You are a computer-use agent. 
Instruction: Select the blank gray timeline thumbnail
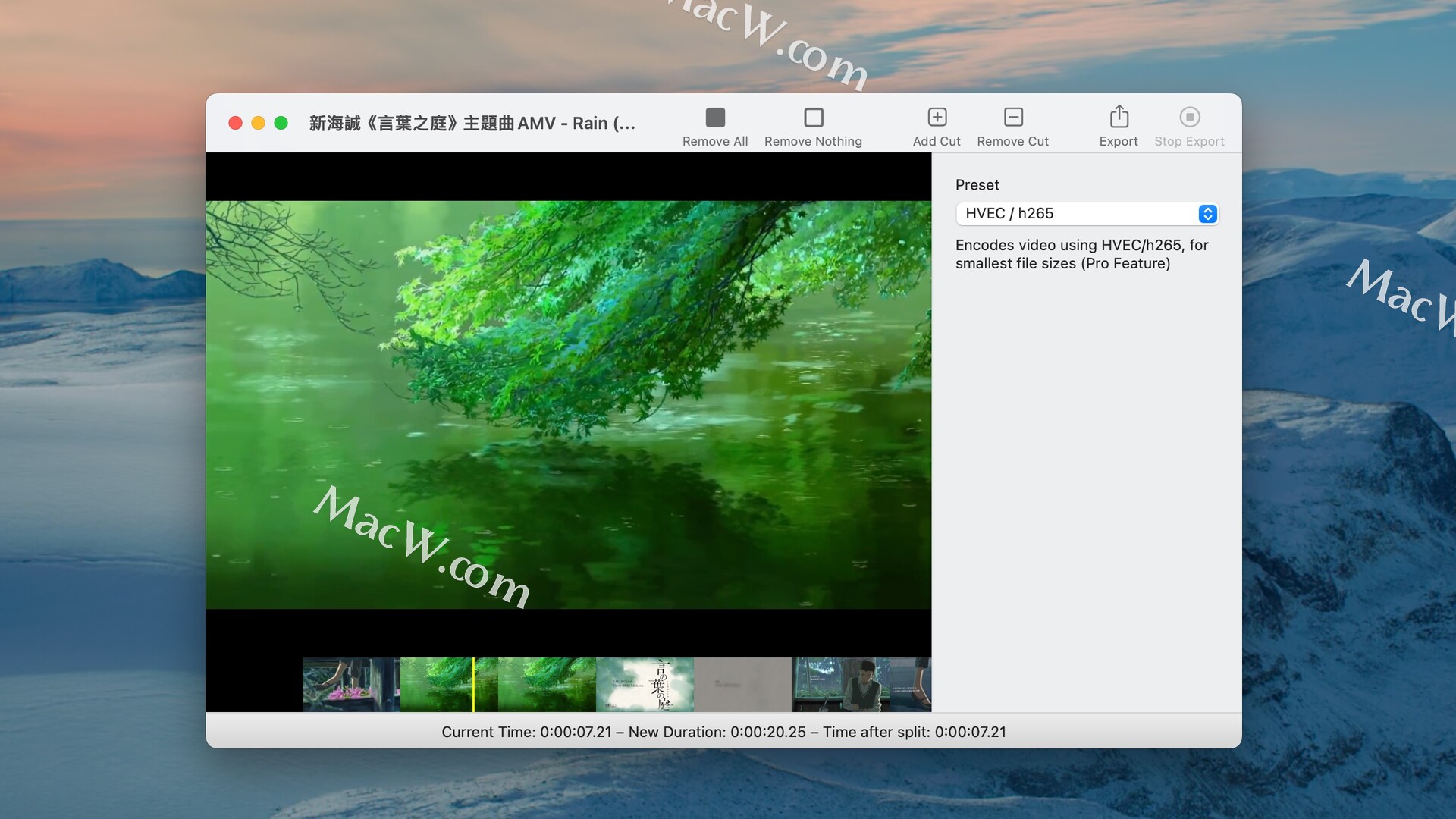point(742,685)
